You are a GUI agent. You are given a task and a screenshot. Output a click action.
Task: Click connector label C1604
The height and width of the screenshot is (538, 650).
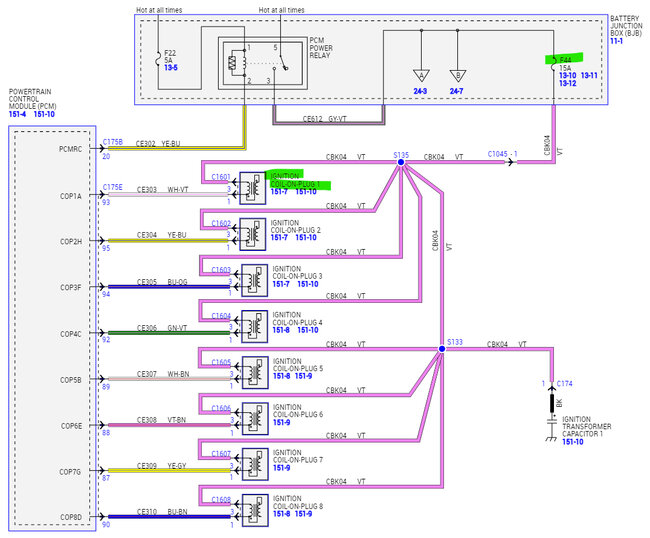coord(221,316)
